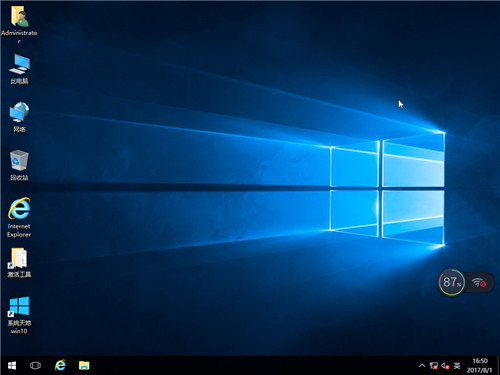Open File Explorer from the taskbar

point(84,366)
